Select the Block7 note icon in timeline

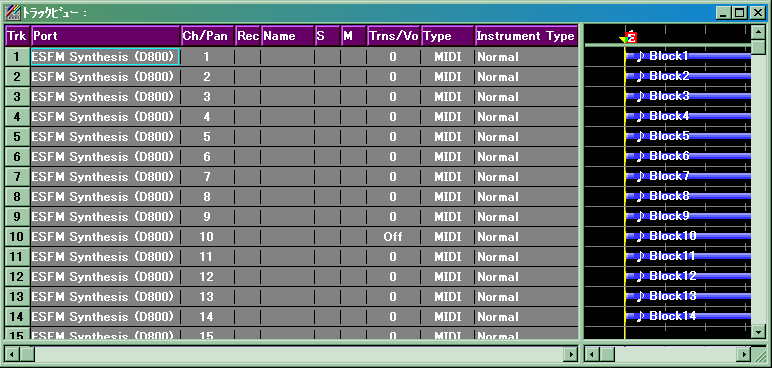[640, 176]
